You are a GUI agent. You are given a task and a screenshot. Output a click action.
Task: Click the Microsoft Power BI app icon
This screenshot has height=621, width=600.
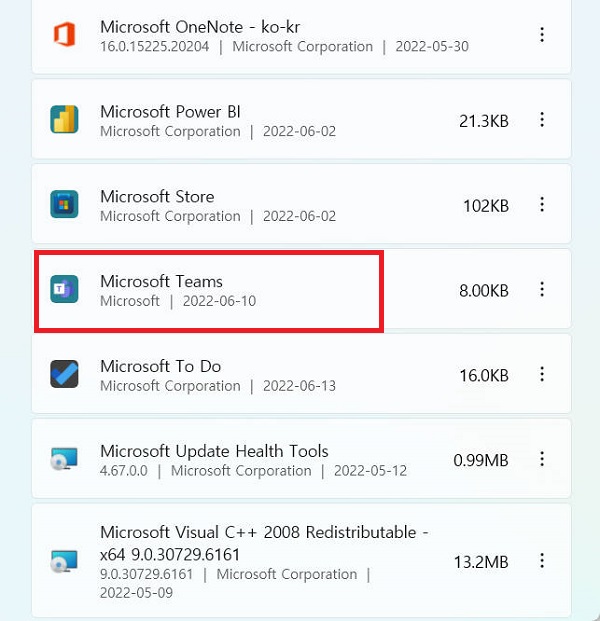(x=64, y=119)
